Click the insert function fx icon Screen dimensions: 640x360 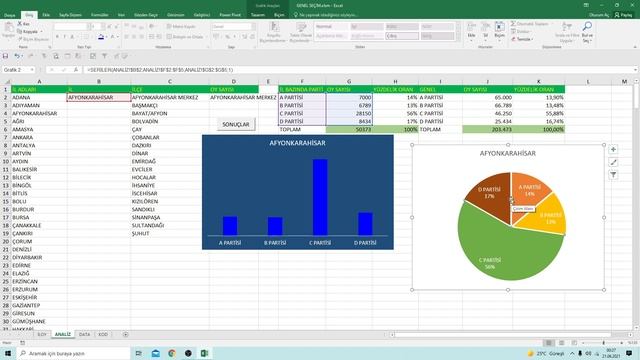coord(76,70)
